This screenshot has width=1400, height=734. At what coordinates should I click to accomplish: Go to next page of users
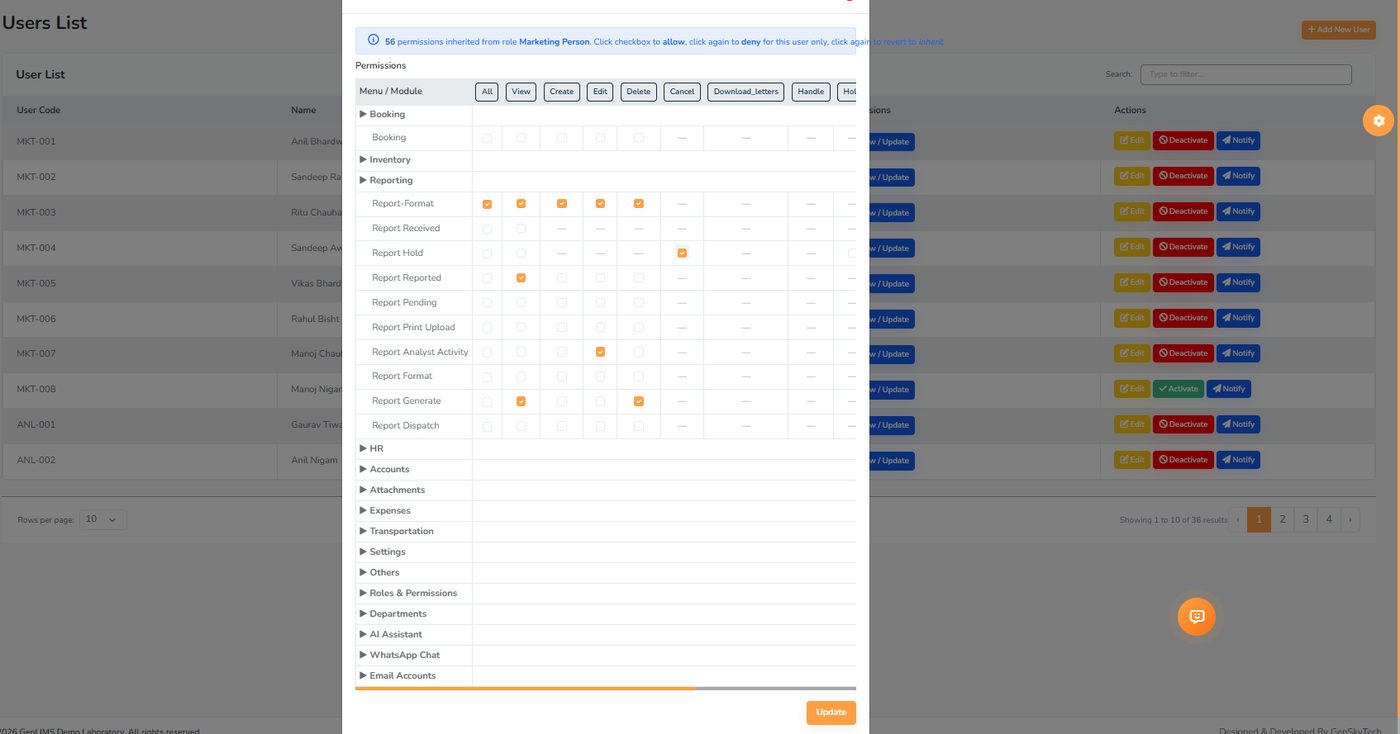pos(1350,520)
